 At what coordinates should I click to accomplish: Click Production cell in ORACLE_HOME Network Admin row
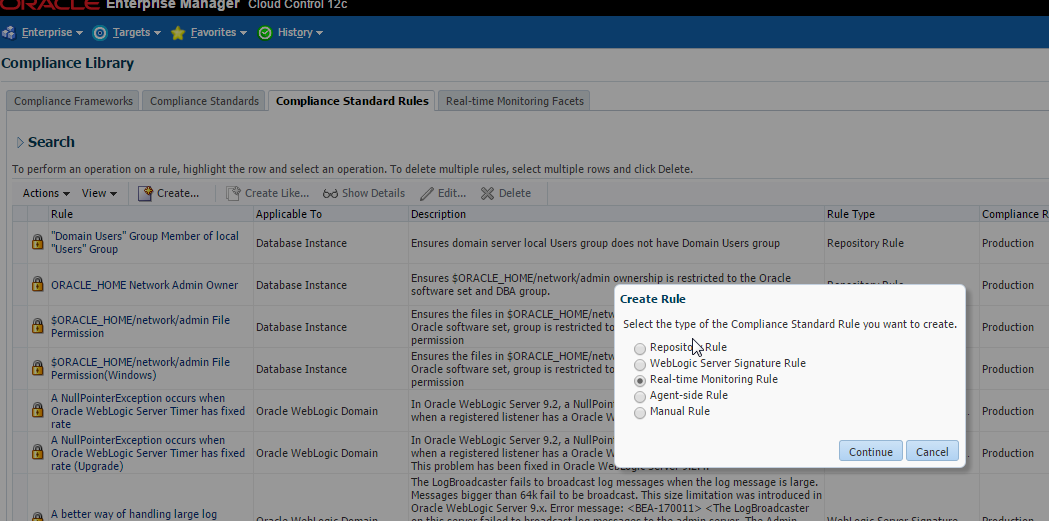[x=1008, y=285]
